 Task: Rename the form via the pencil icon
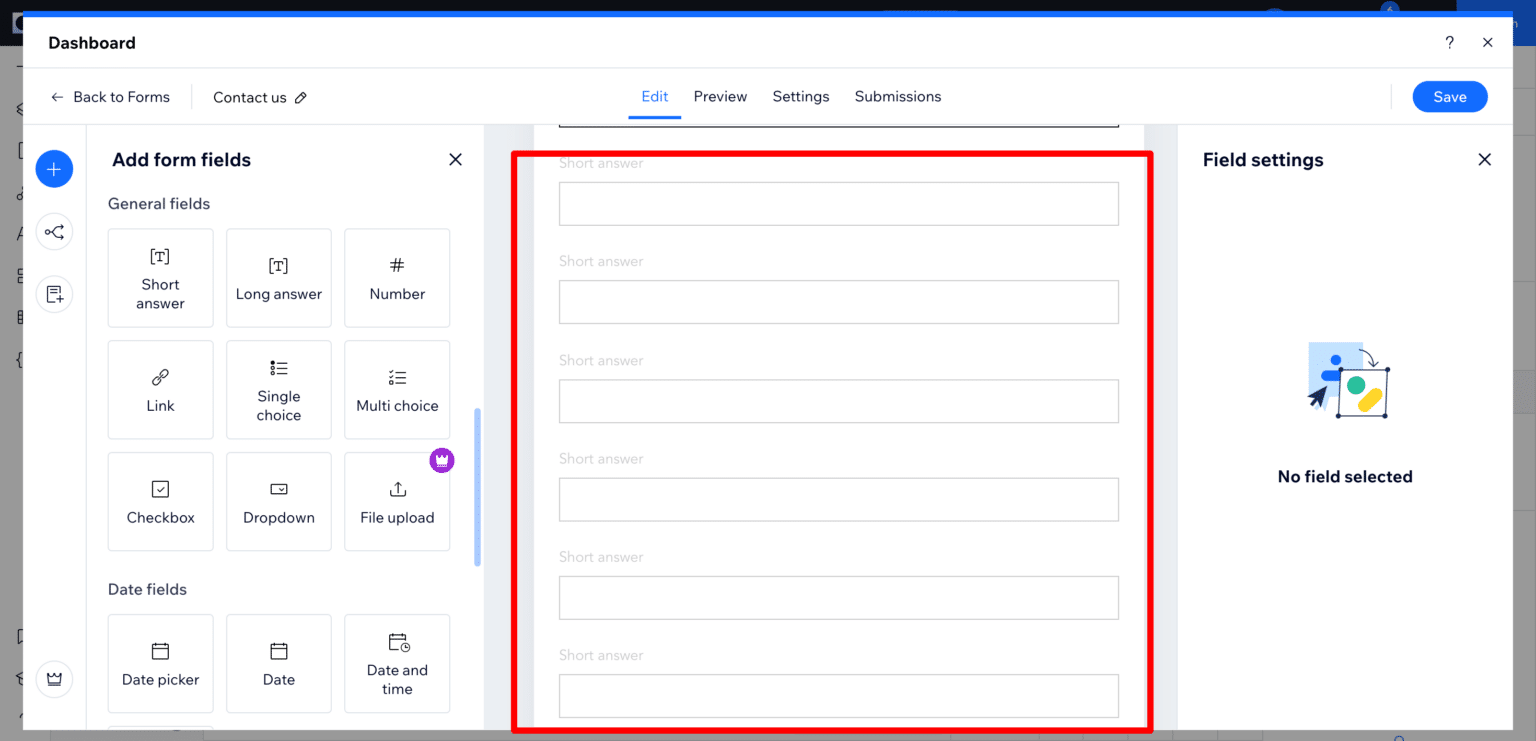[302, 97]
